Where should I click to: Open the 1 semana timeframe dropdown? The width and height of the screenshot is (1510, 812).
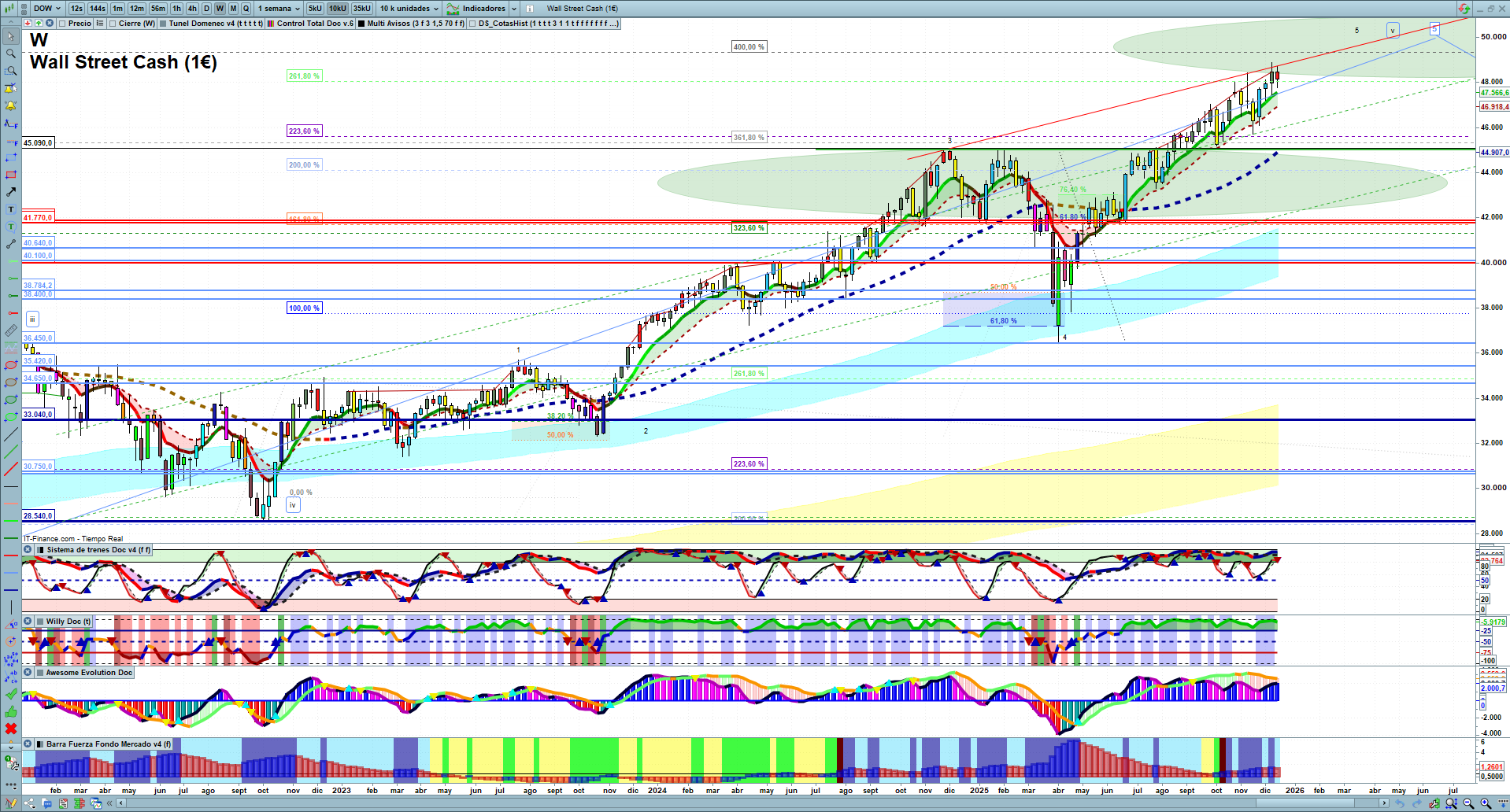[x=279, y=9]
